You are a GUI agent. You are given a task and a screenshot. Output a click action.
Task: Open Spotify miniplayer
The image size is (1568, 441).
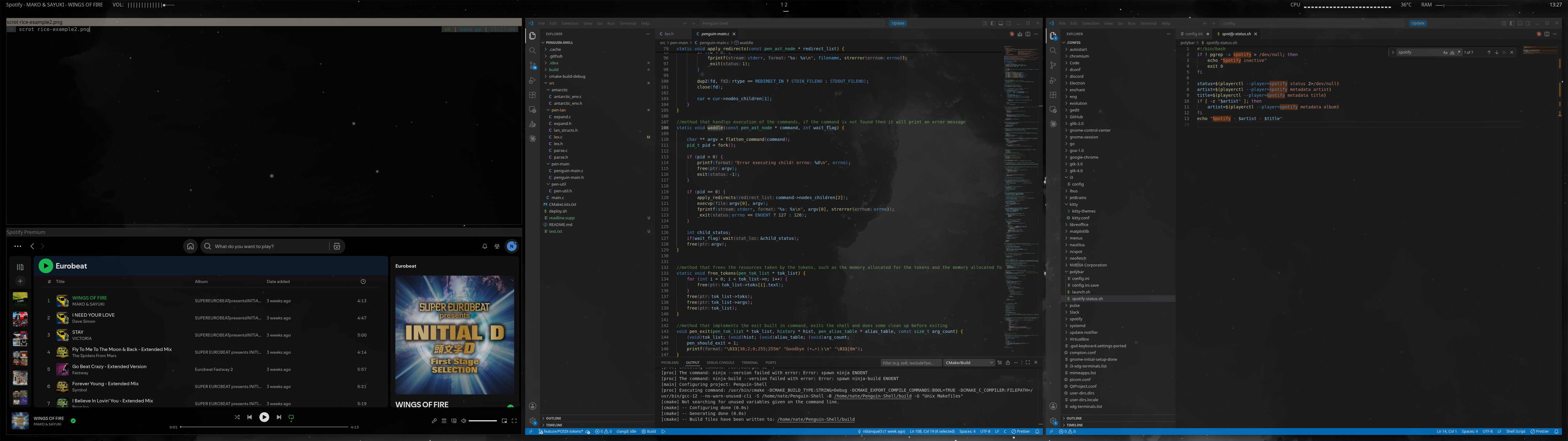[x=504, y=421]
